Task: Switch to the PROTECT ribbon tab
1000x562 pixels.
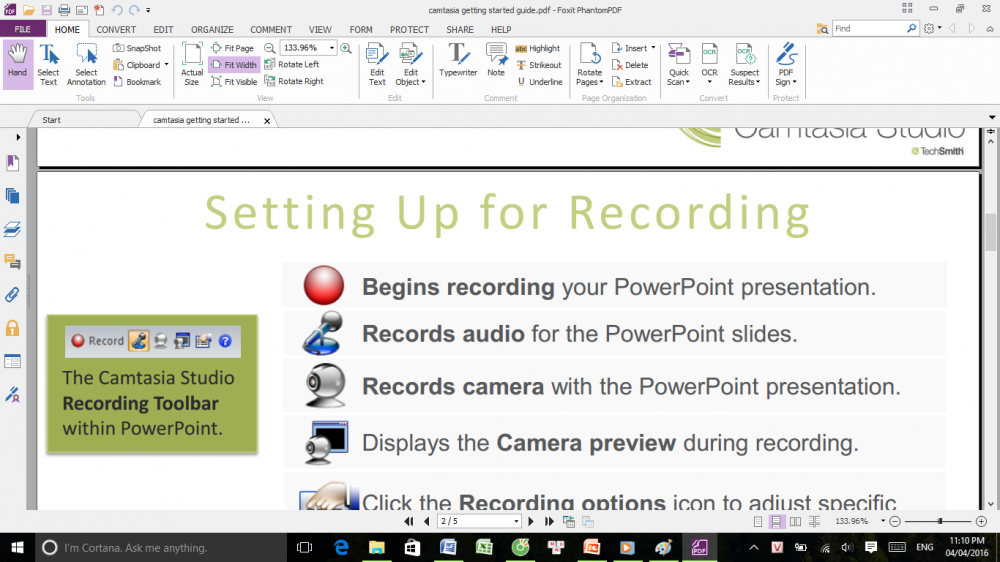Action: (x=409, y=29)
